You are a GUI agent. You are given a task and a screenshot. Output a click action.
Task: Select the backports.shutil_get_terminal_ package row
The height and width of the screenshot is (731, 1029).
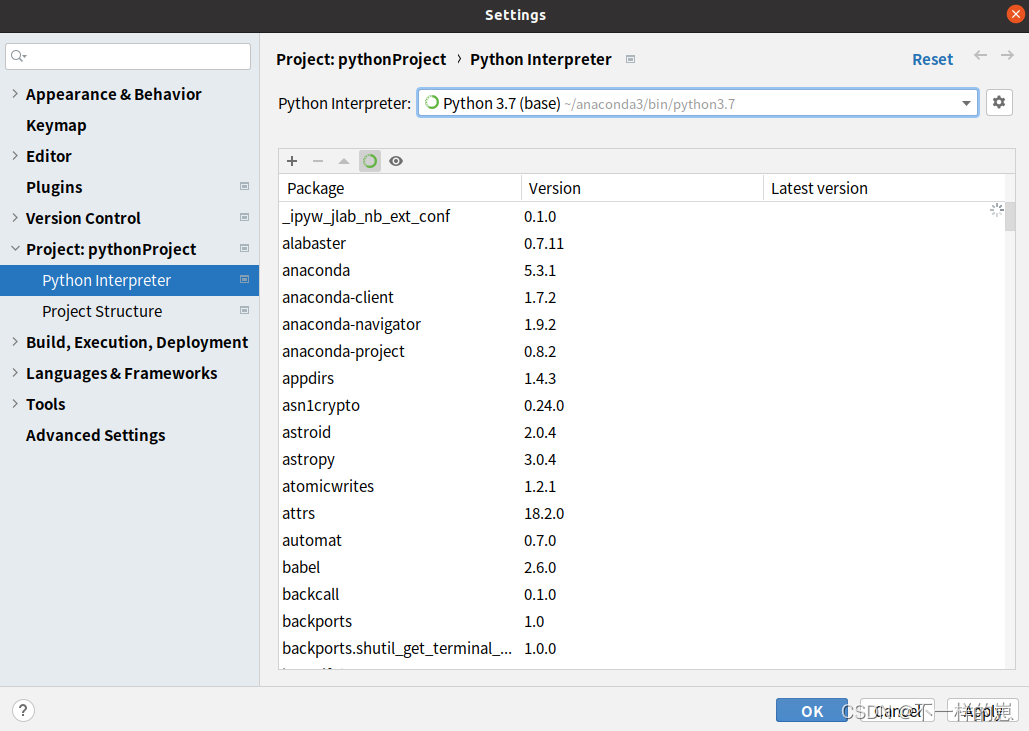click(642, 648)
